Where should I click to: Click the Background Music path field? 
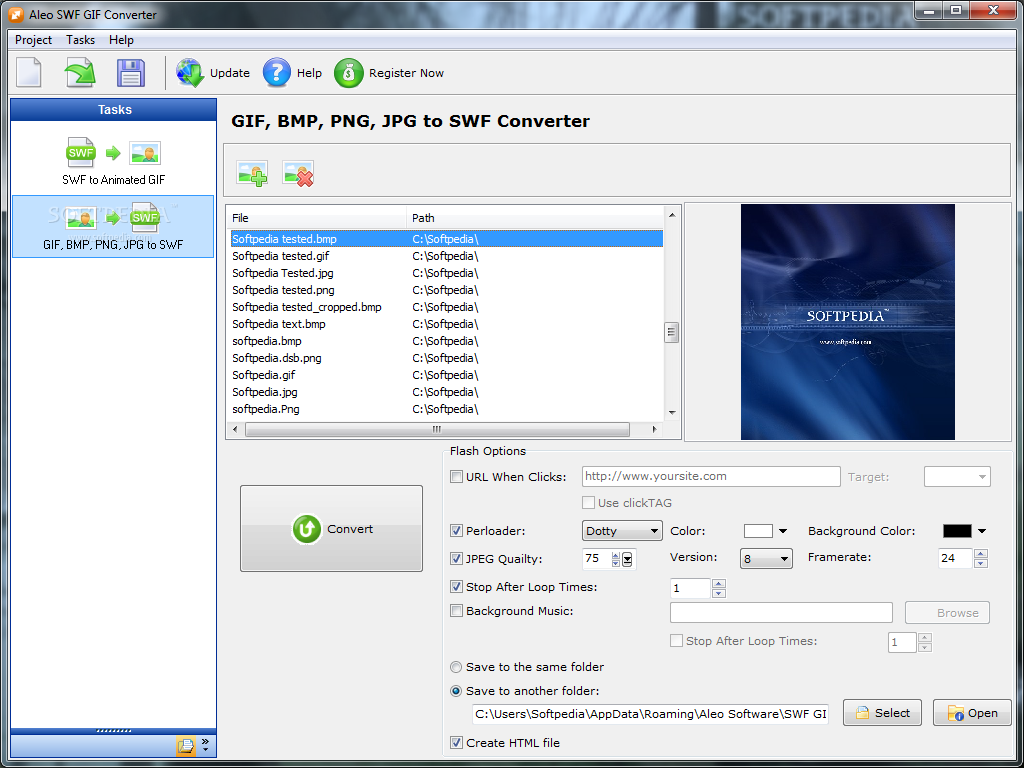781,613
